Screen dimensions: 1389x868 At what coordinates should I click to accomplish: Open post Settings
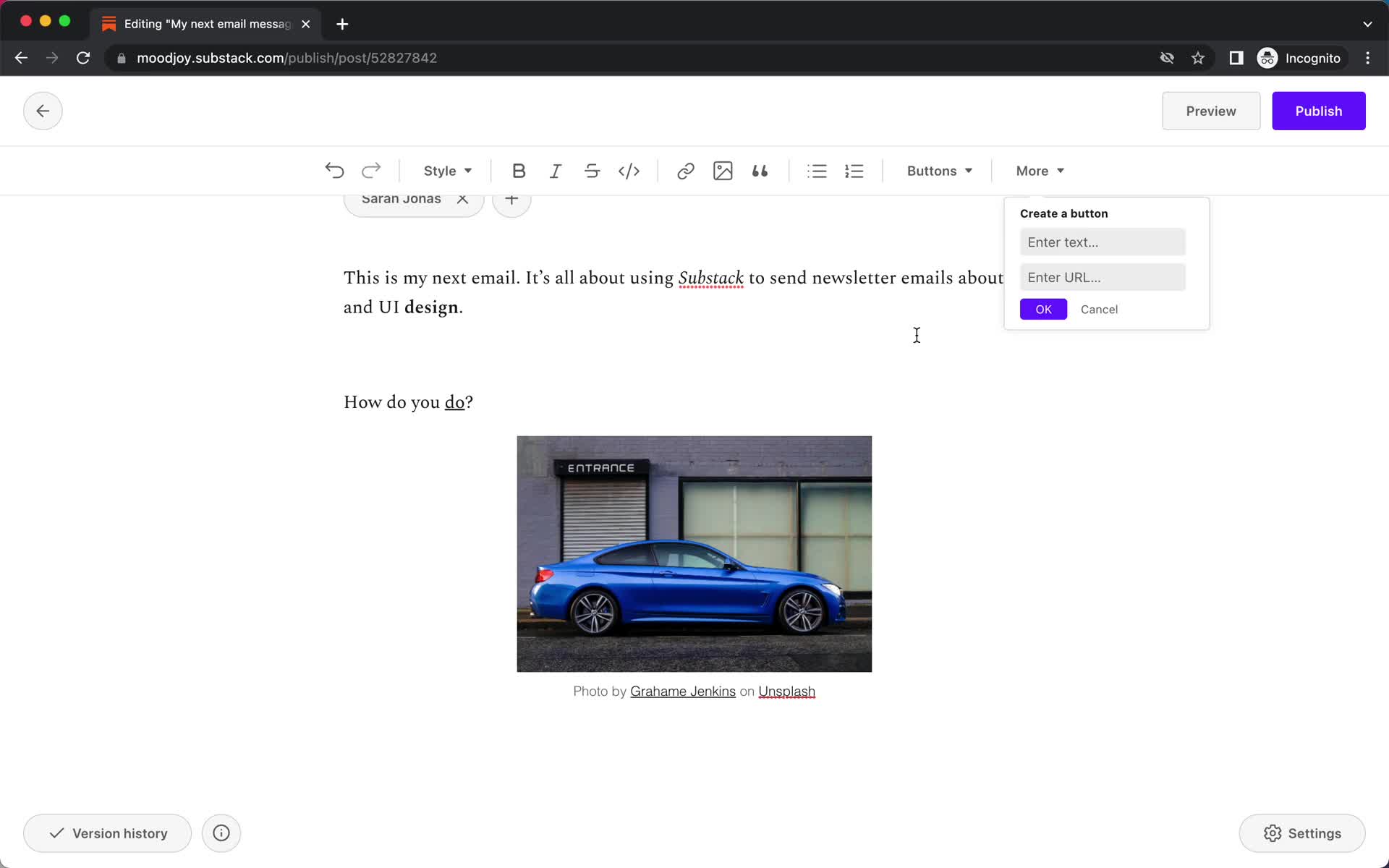1302,833
